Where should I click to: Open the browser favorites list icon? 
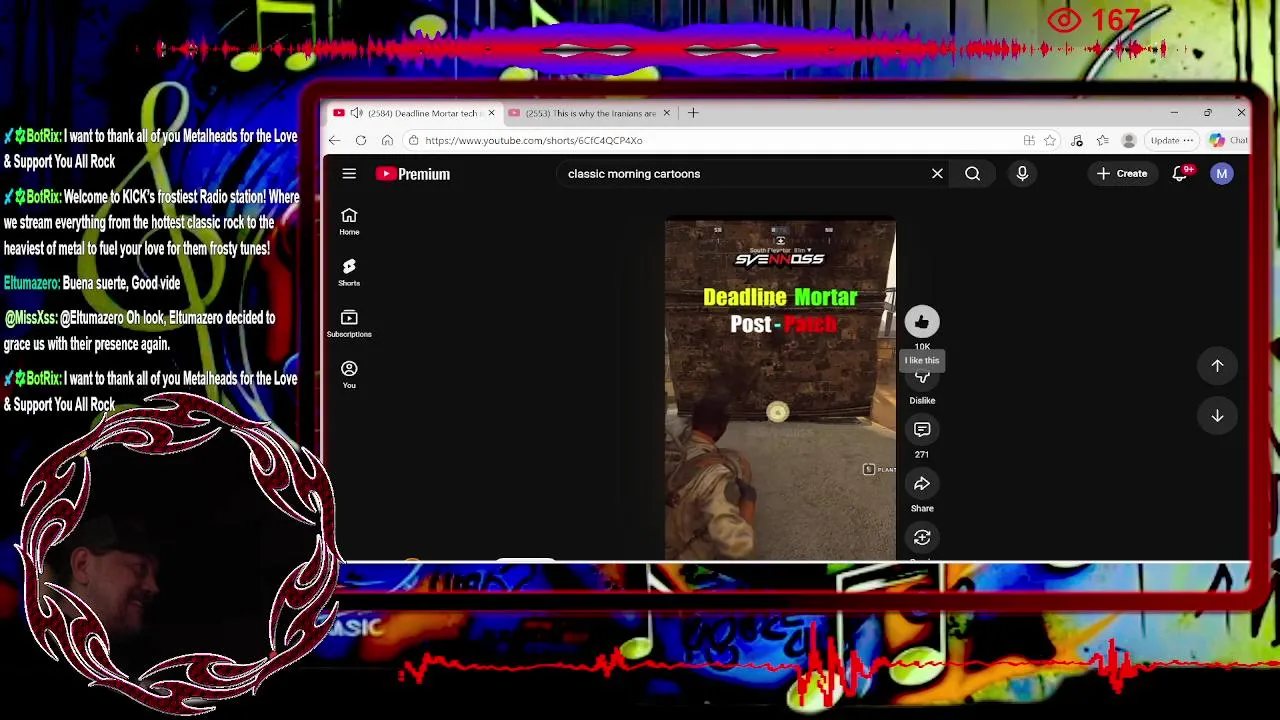coord(1102,141)
